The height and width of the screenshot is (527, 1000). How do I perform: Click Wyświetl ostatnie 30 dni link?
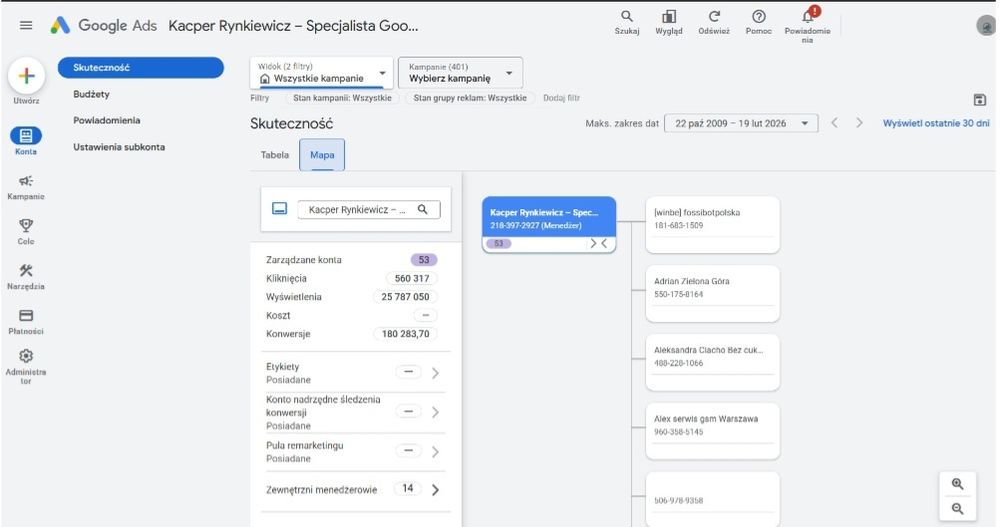[x=936, y=123]
